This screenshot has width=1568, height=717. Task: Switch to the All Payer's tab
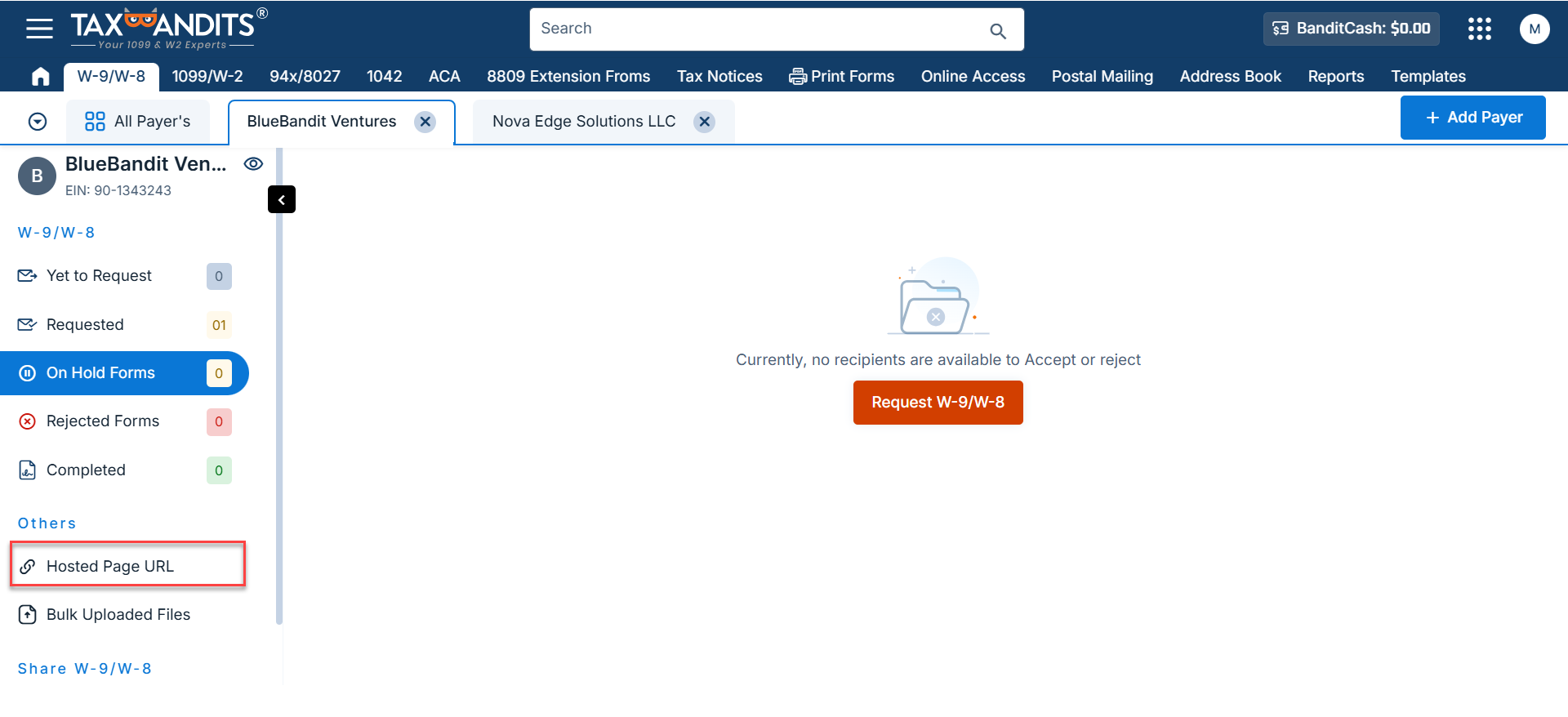138,122
